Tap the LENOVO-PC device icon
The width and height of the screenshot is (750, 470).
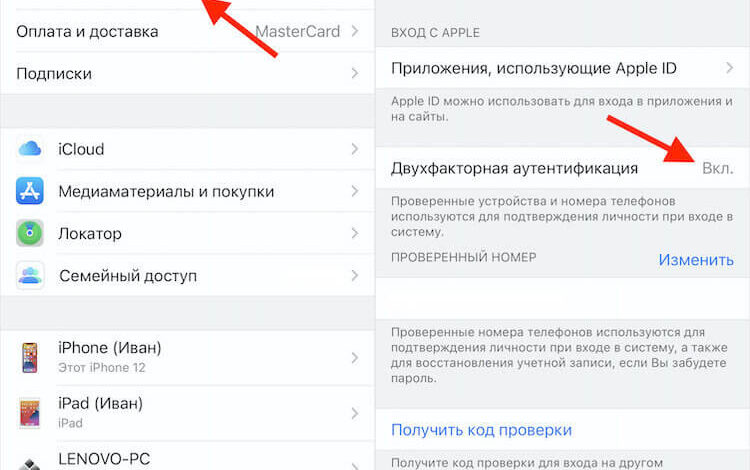click(29, 460)
